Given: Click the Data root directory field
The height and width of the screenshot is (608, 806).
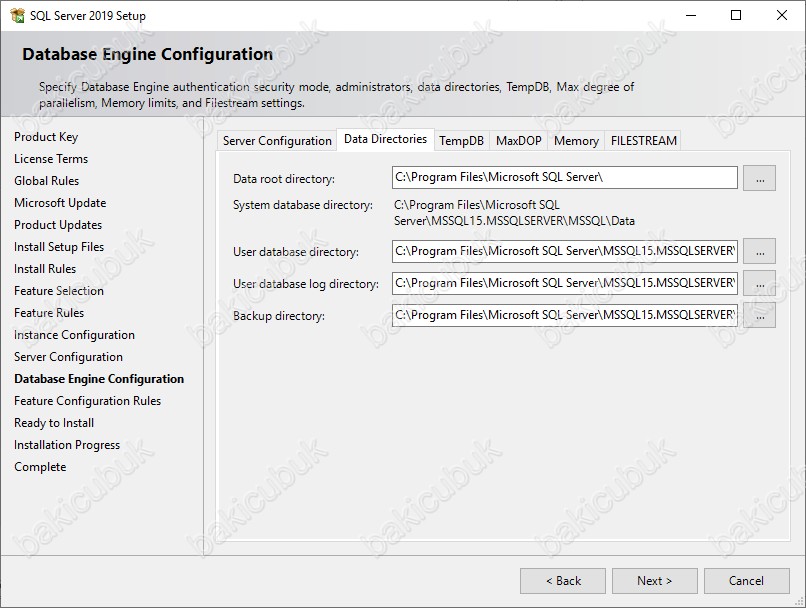Looking at the screenshot, I should (564, 178).
